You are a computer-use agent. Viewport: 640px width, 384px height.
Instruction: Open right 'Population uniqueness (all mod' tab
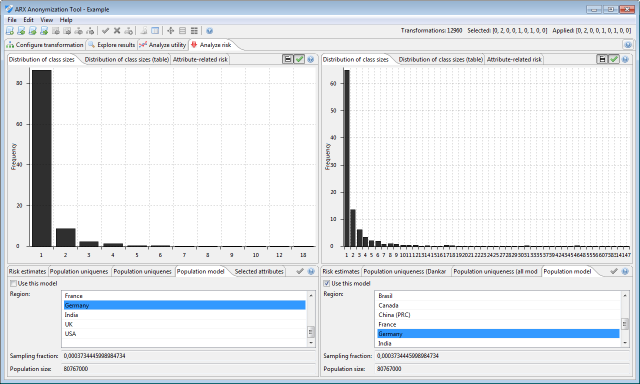tap(496, 271)
